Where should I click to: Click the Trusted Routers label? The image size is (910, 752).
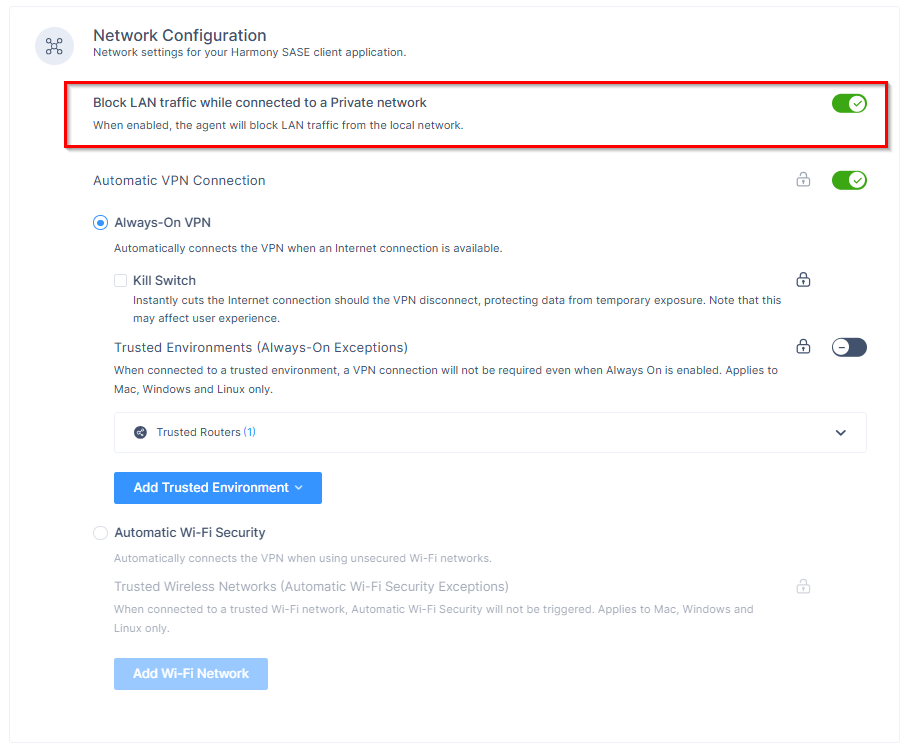[x=198, y=433]
